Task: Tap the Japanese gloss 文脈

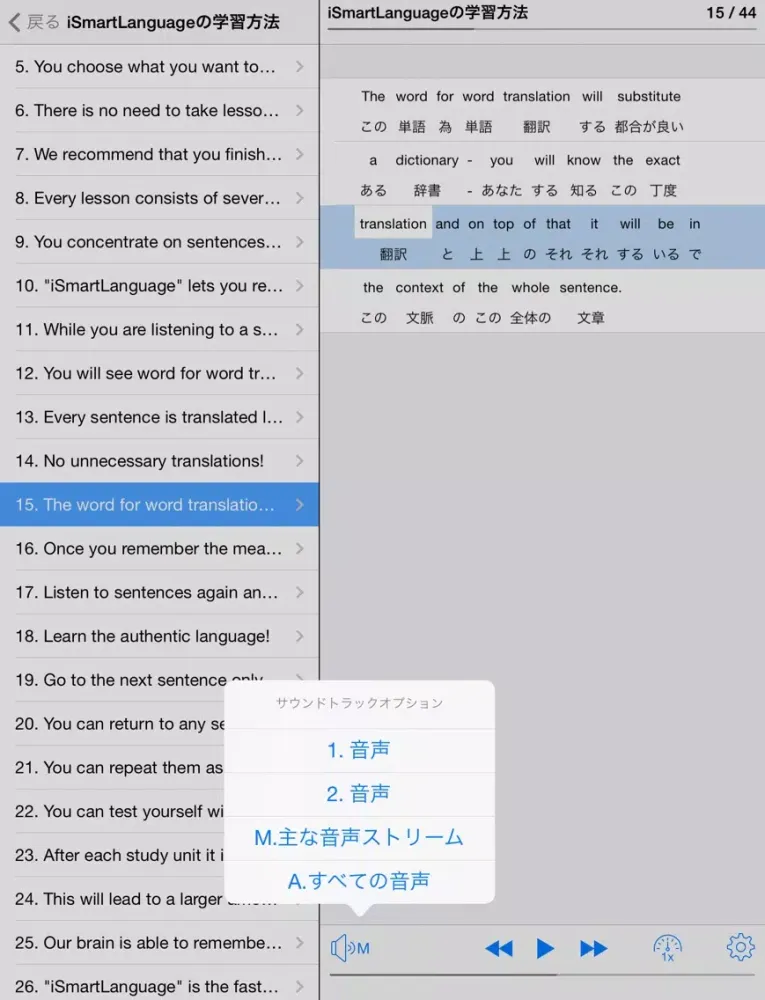Action: [x=419, y=318]
